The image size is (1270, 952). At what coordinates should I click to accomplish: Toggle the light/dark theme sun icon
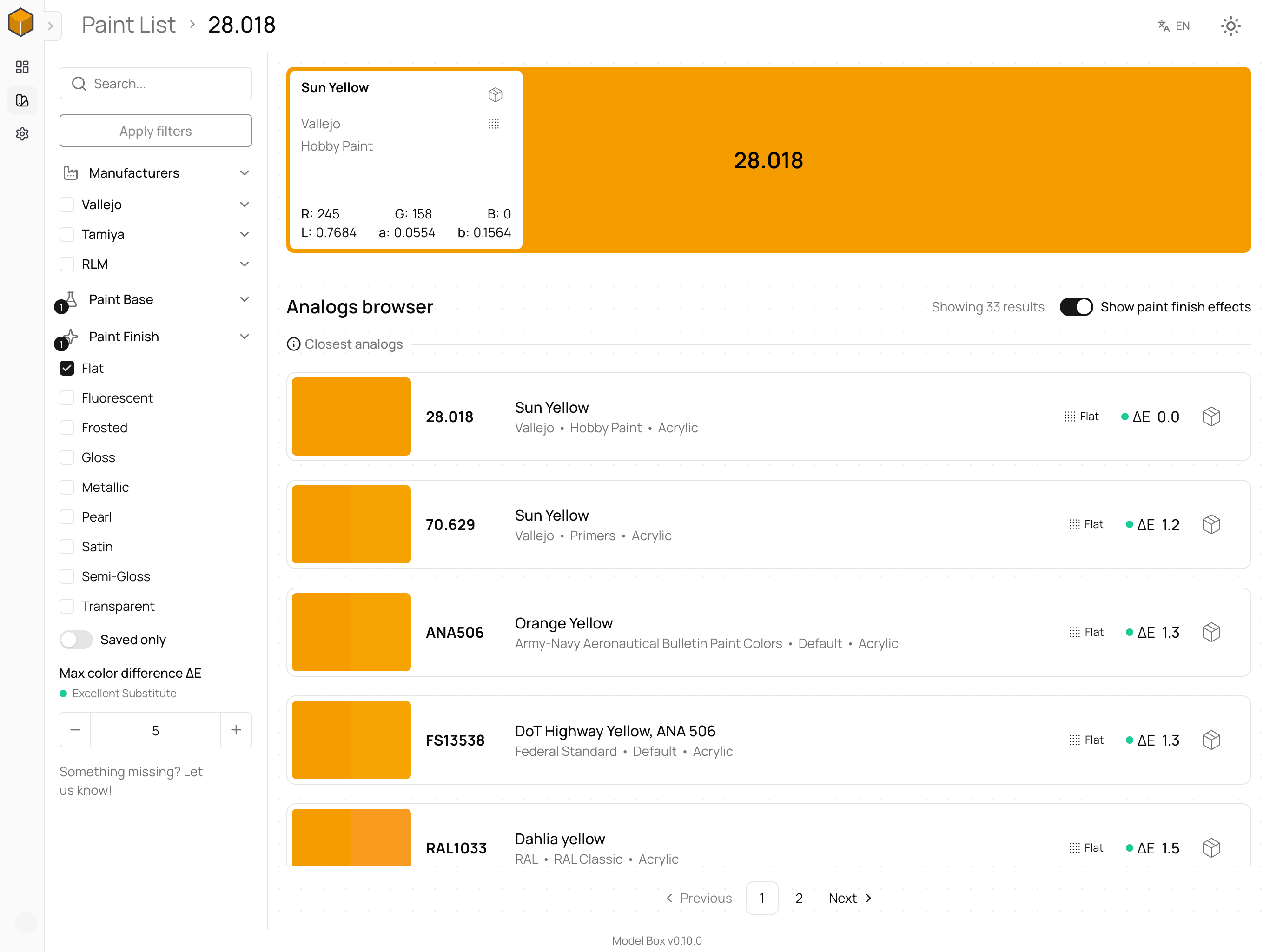click(1230, 26)
